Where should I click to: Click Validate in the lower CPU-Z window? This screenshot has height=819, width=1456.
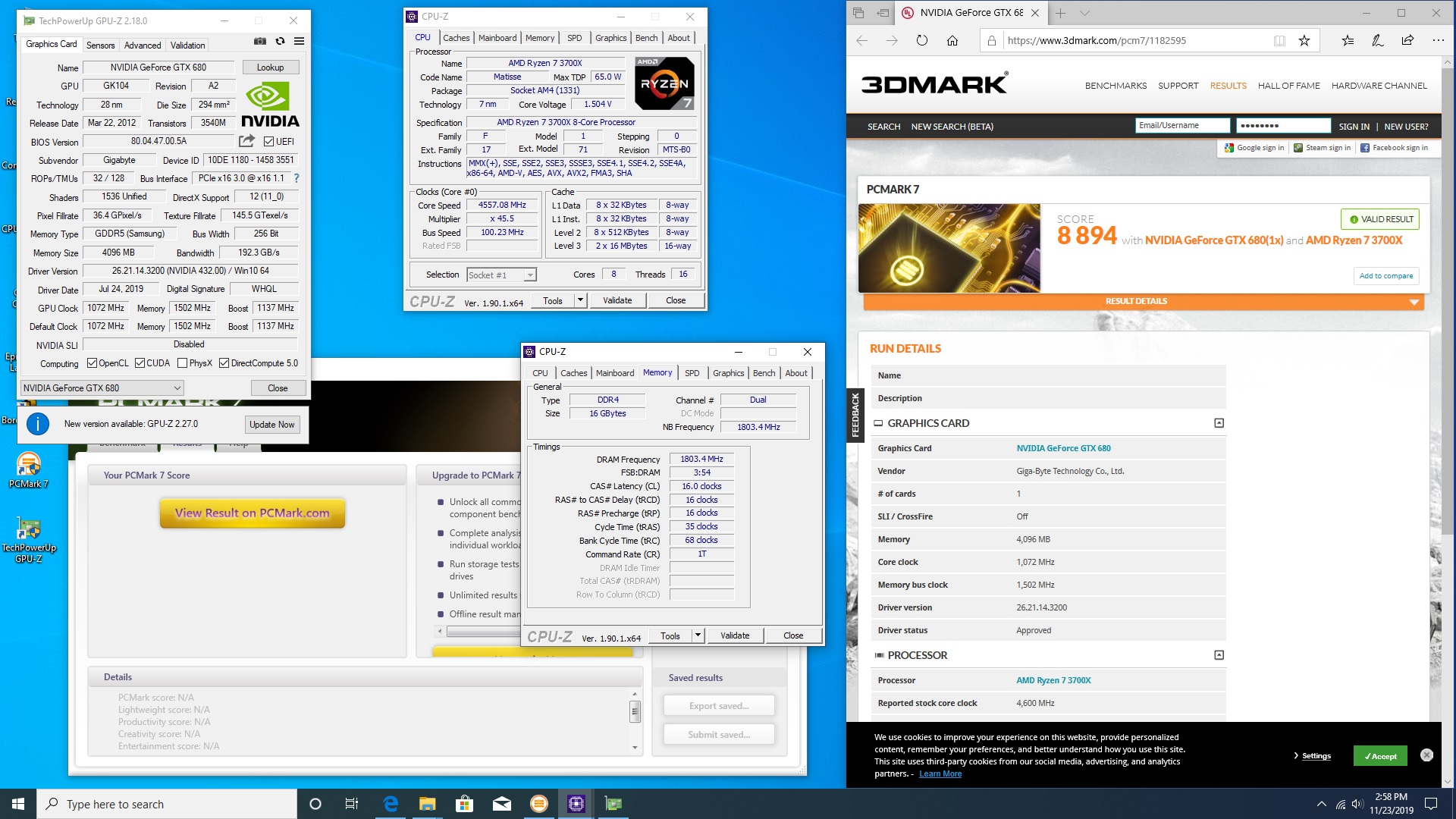coord(735,635)
